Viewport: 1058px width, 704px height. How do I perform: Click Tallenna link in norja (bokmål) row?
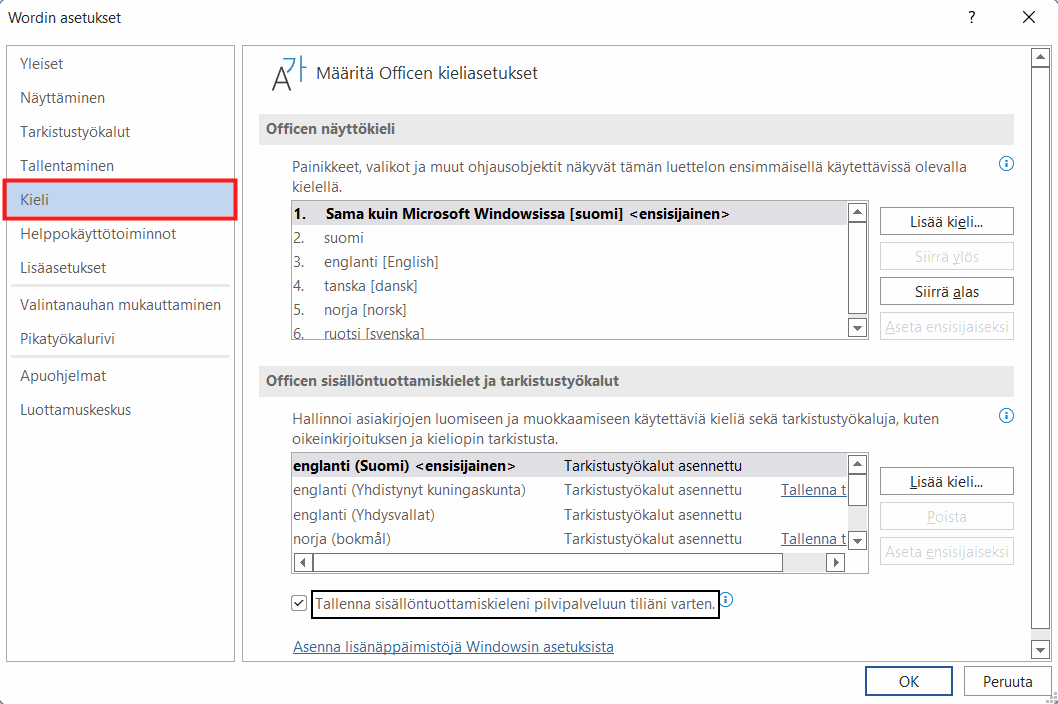[x=813, y=539]
